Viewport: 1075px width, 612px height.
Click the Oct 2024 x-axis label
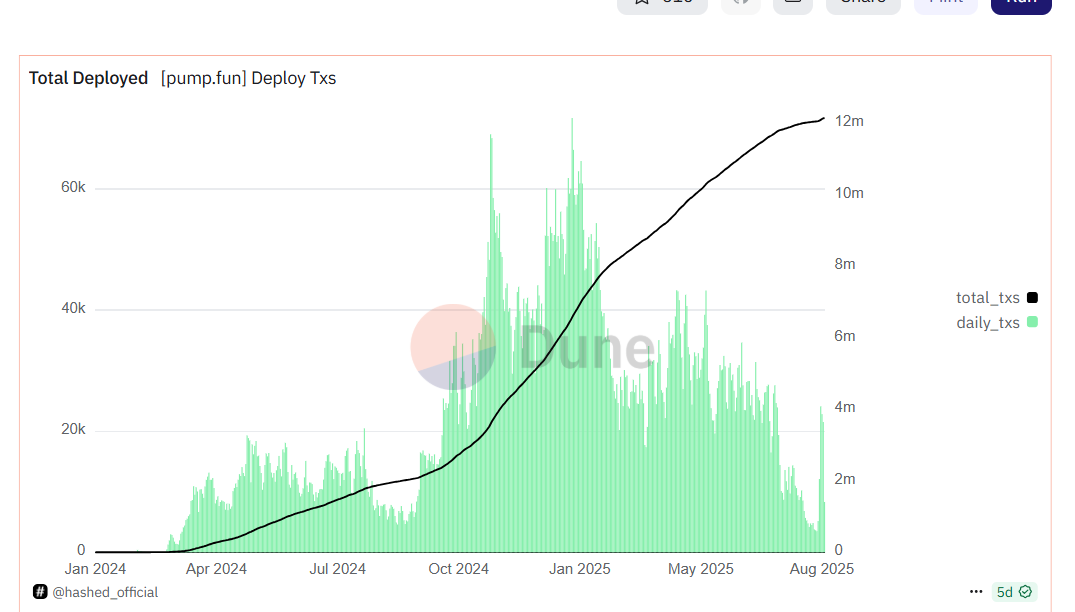pos(458,569)
